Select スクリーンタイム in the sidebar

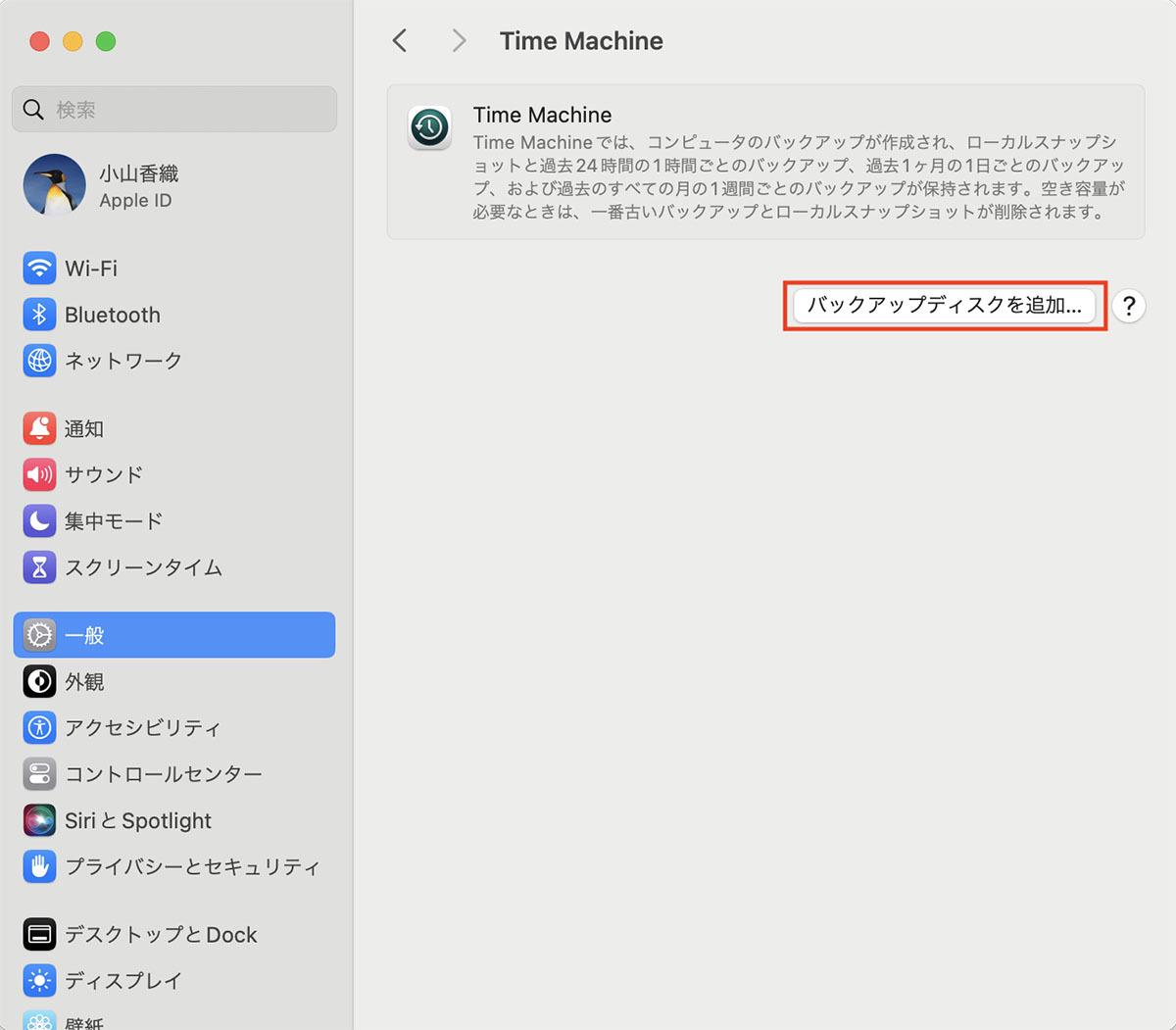coord(174,566)
